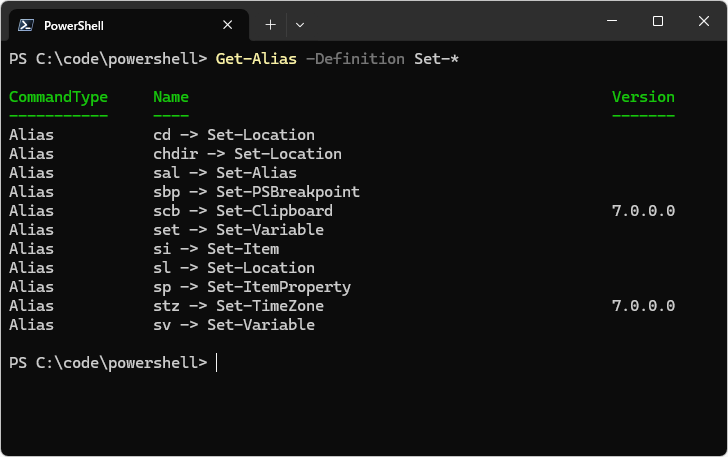Screen dimensions: 728x457
Task: Click the scb -> Set-Clipboard entry
Action: [243, 211]
